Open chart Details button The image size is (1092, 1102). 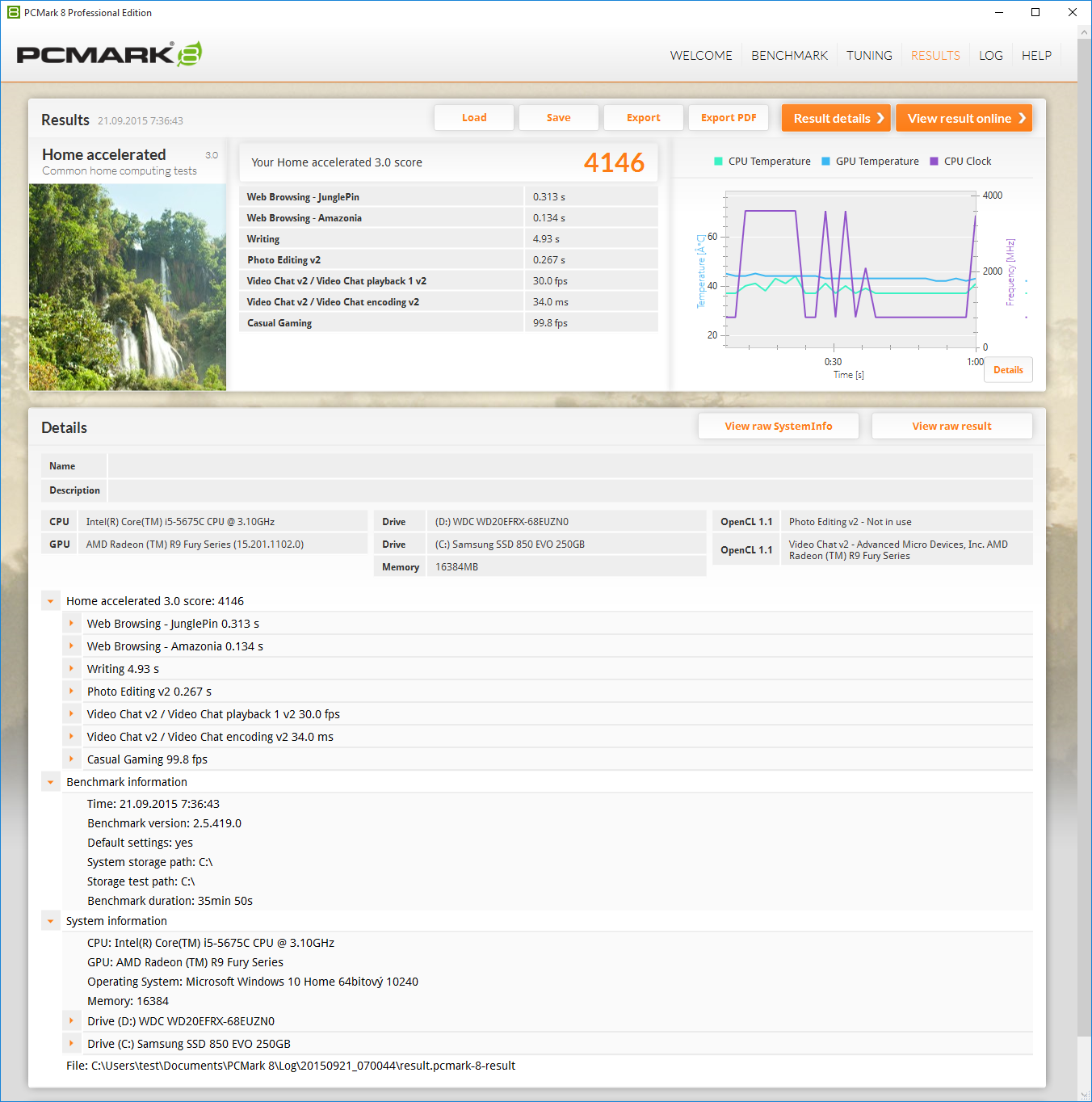coord(1008,370)
